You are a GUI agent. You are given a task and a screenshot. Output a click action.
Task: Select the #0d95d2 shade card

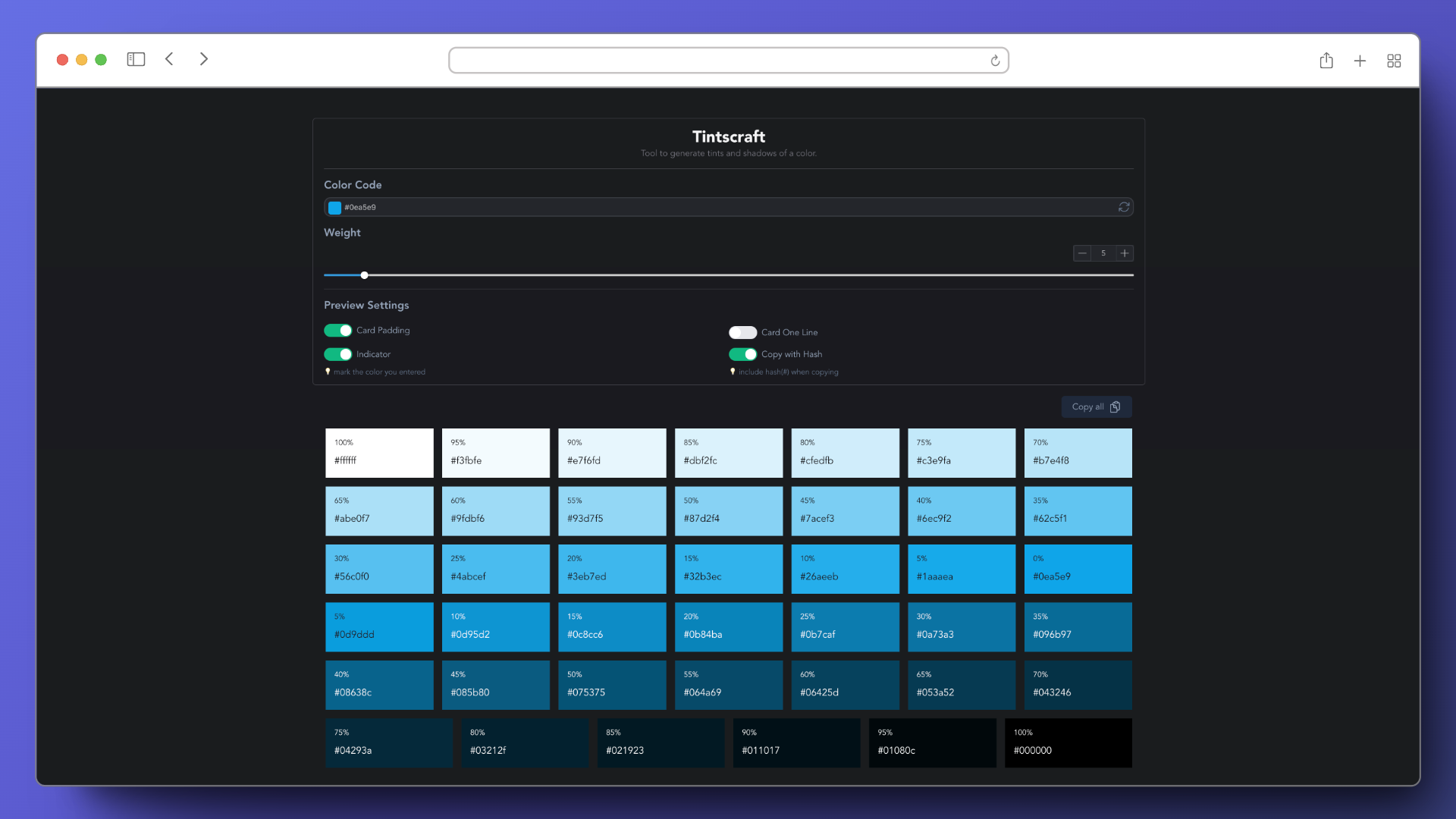coord(496,627)
